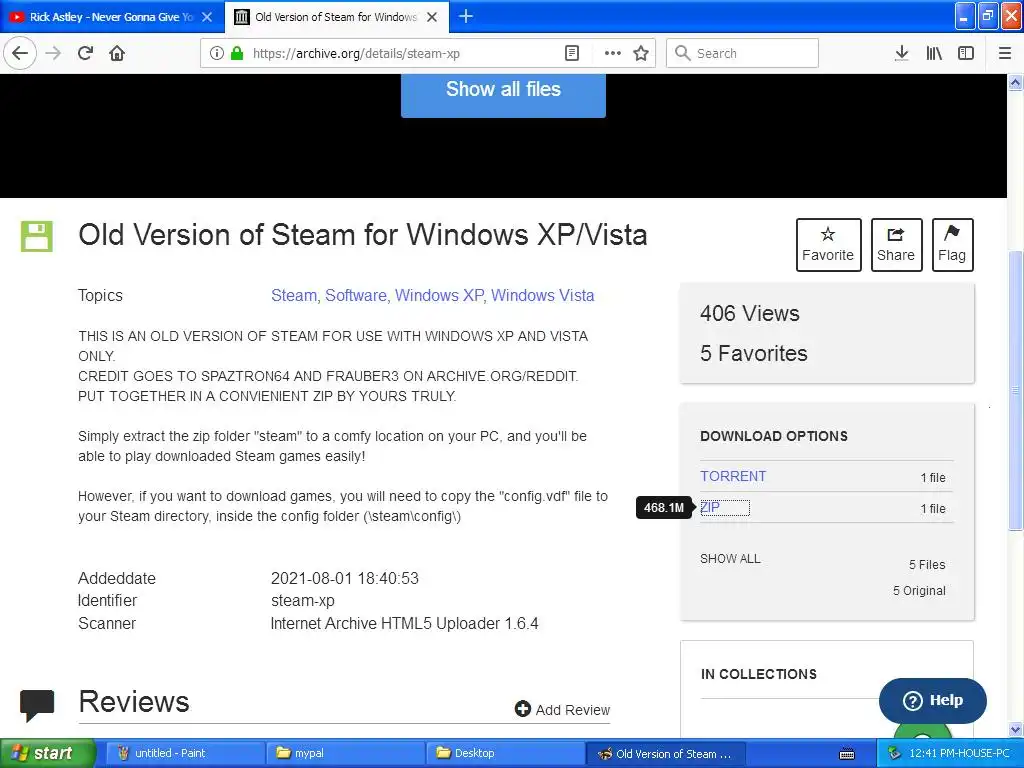Close the Rick Astley tab
Image resolution: width=1024 pixels, height=768 pixels.
[207, 17]
